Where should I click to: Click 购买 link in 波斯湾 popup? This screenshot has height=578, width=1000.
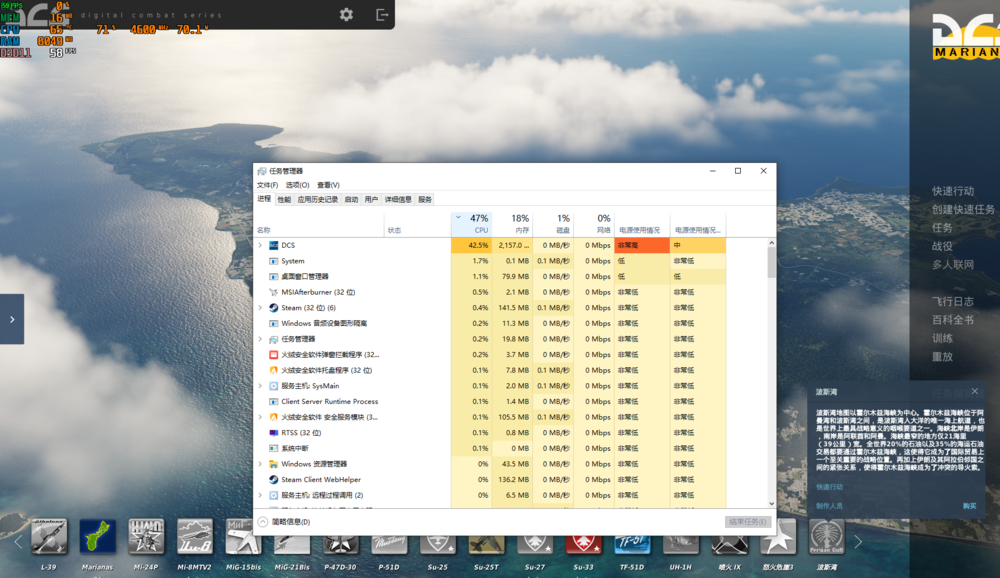pos(969,505)
